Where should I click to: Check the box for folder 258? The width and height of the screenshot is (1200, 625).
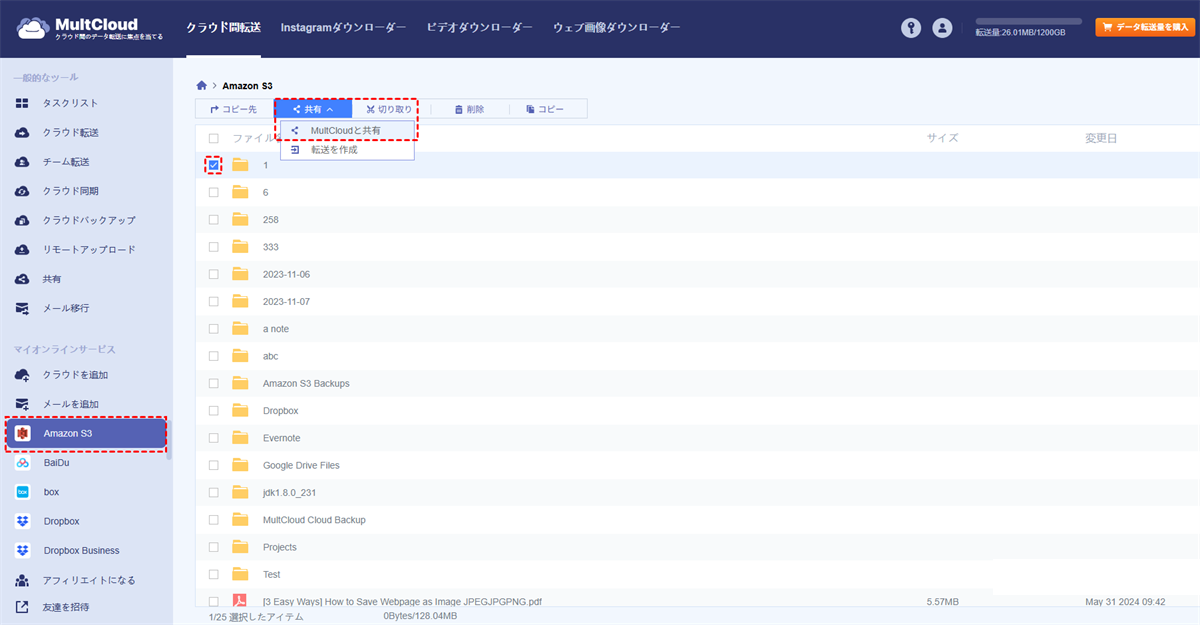point(213,219)
